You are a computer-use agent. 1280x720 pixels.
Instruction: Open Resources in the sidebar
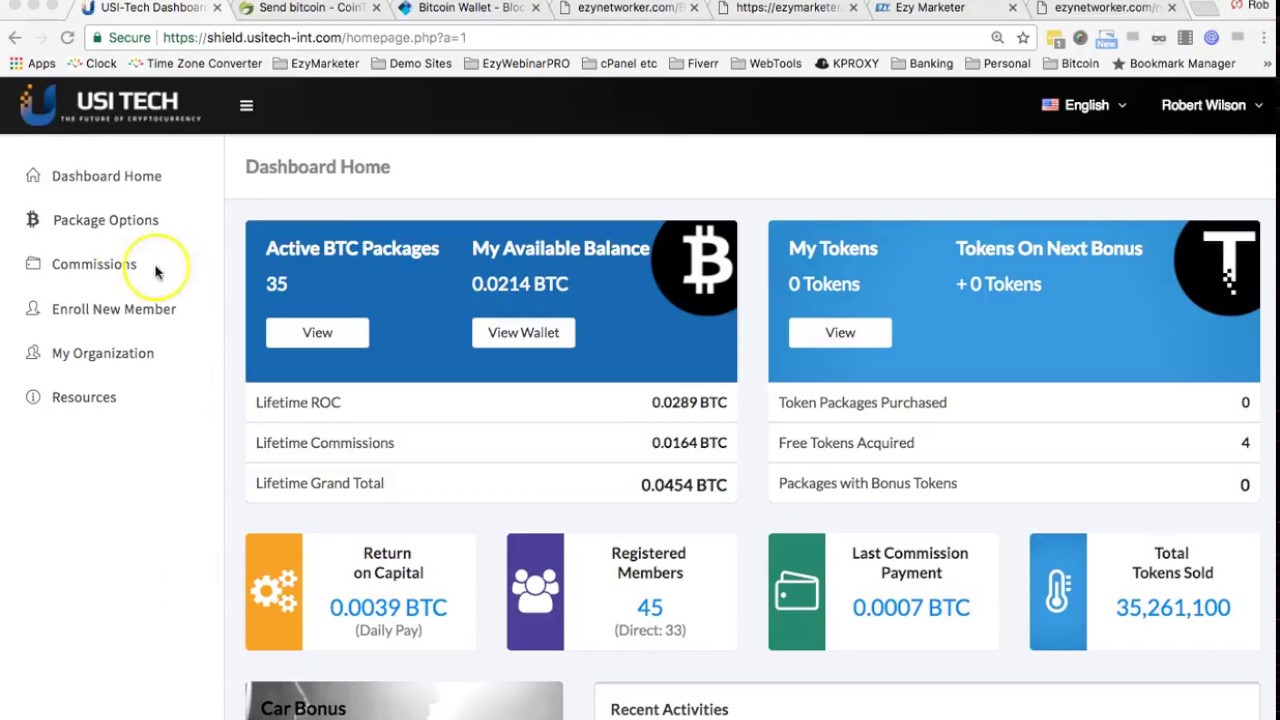pos(84,397)
